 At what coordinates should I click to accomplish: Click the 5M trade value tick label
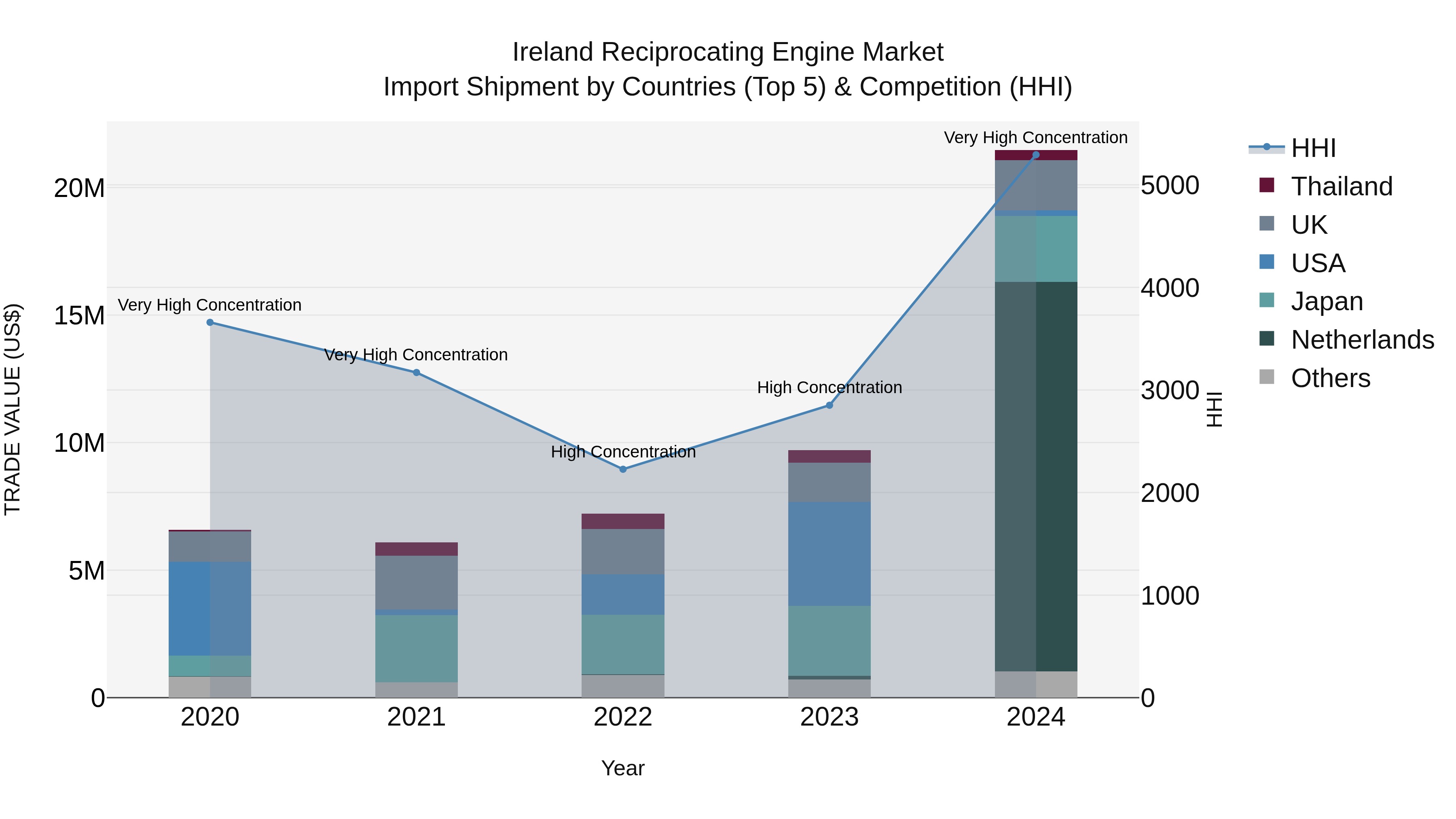[x=87, y=570]
